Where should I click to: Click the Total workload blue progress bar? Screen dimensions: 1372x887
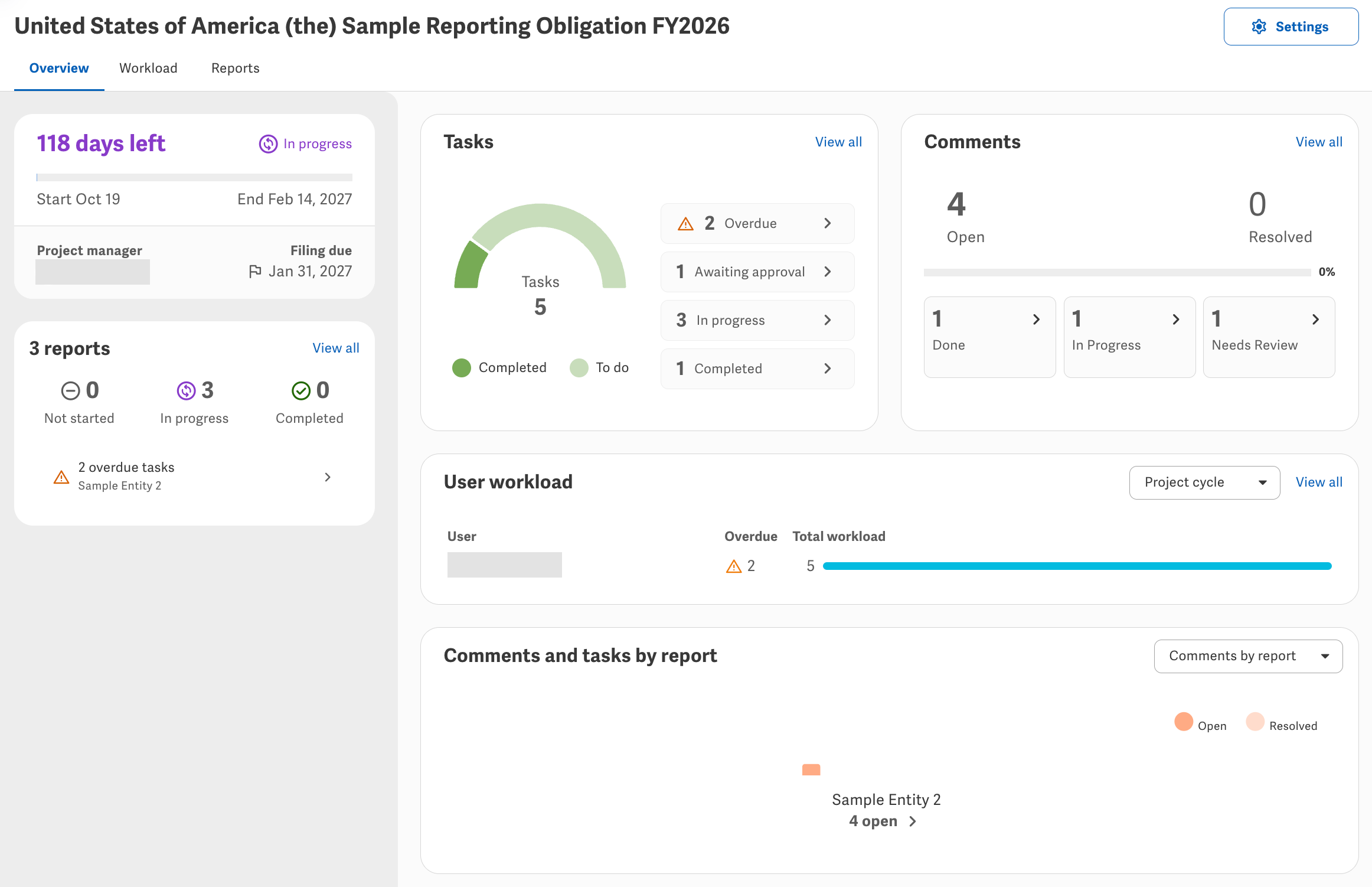[x=1077, y=566]
